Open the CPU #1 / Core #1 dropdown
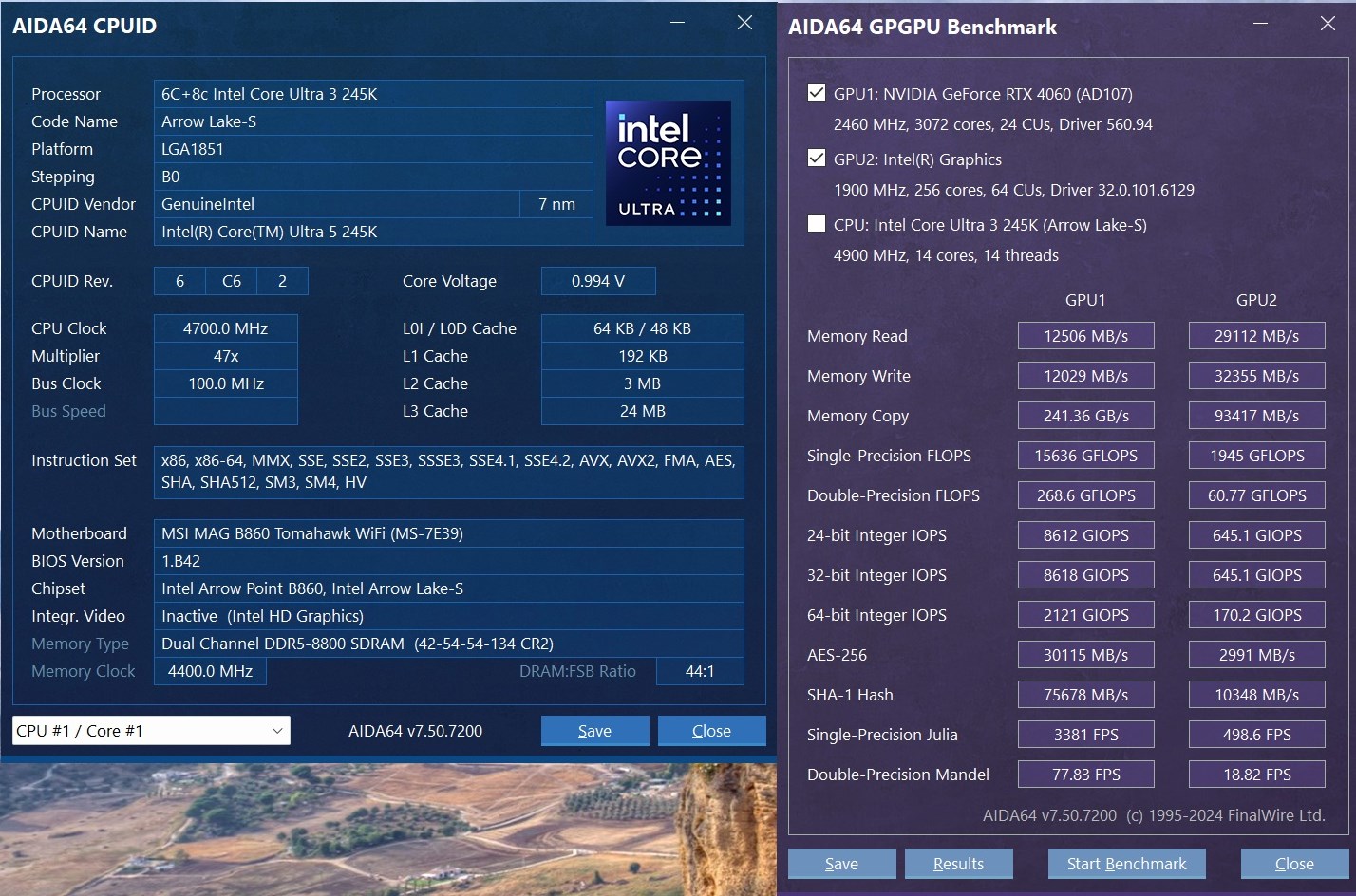 click(151, 731)
